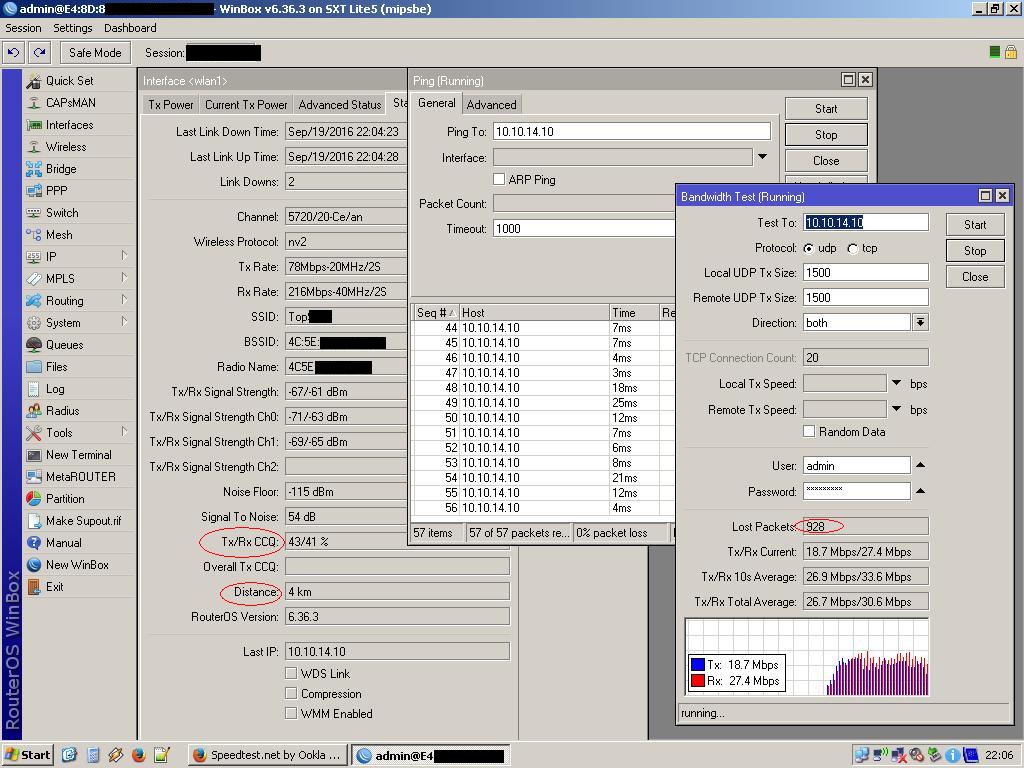Open the Wireless sidebar entry

(x=65, y=147)
